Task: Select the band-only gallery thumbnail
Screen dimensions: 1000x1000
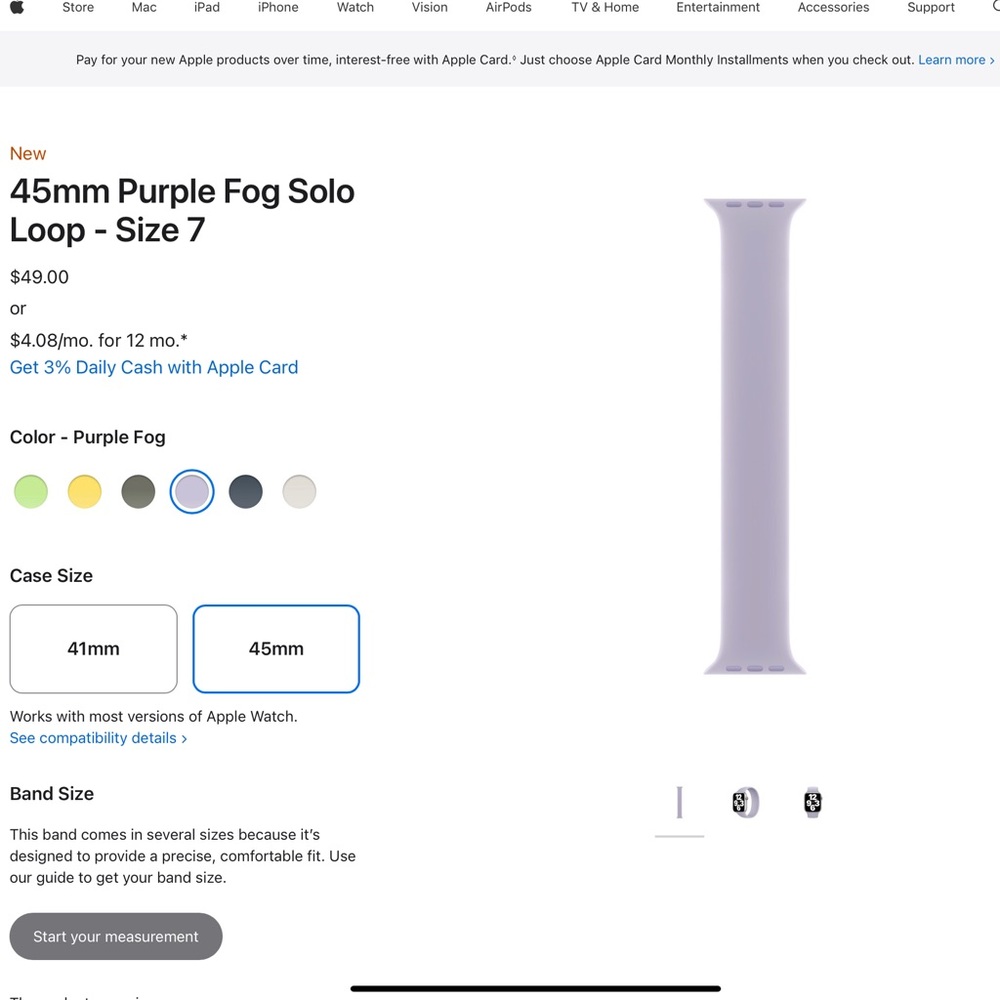Action: click(679, 801)
